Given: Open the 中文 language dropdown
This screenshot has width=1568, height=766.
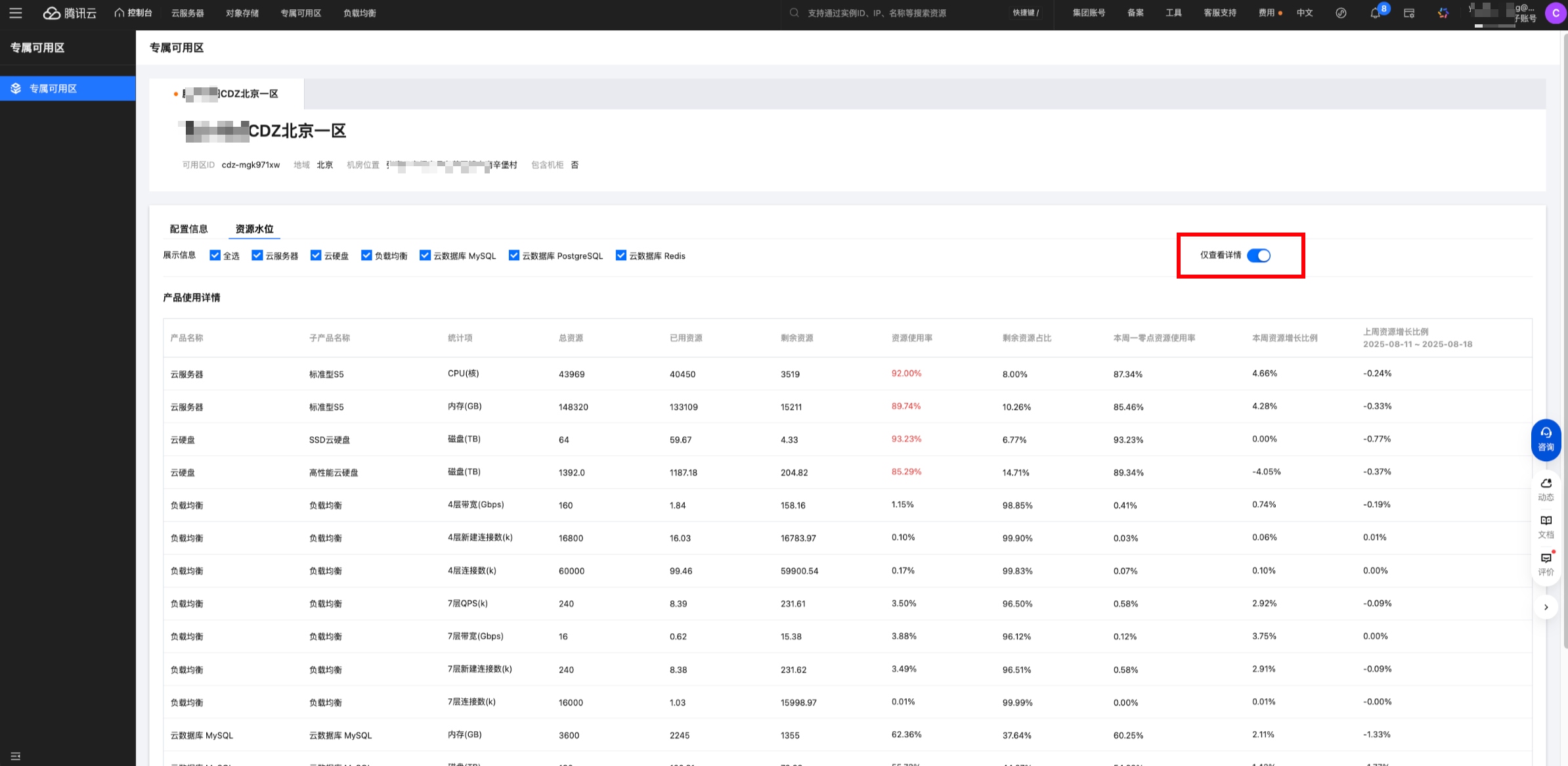Looking at the screenshot, I should click(1304, 13).
